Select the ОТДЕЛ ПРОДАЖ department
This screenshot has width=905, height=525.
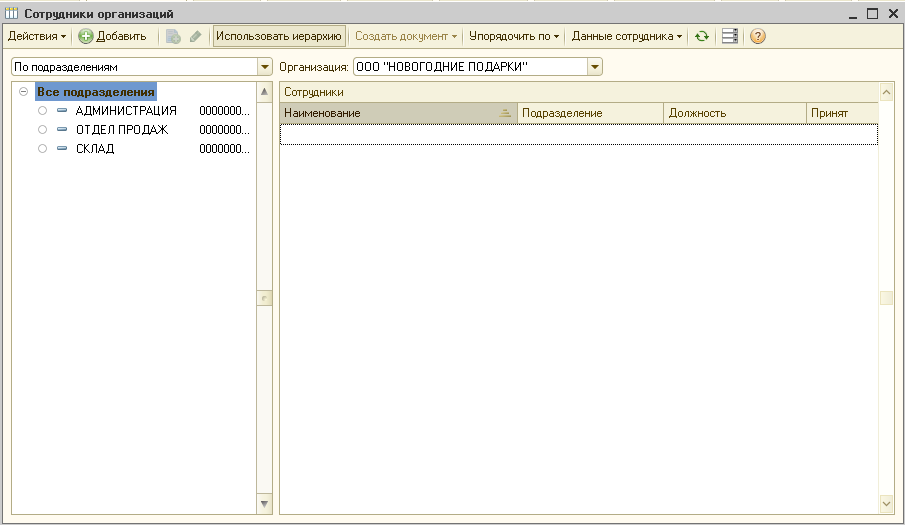pos(122,130)
